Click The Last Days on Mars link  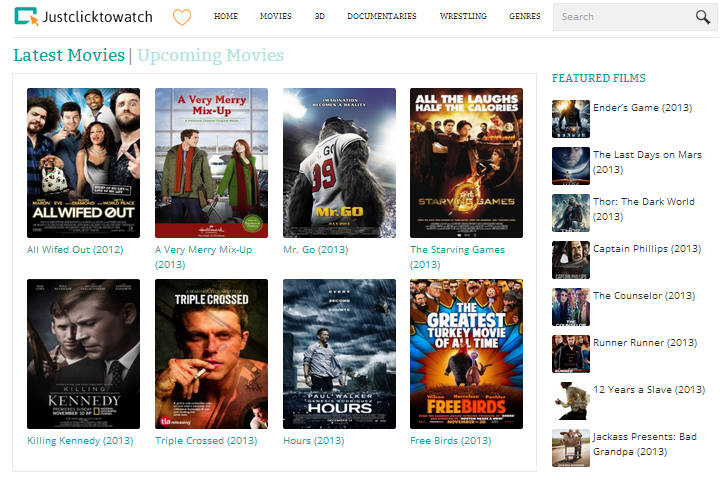pyautogui.click(x=647, y=162)
